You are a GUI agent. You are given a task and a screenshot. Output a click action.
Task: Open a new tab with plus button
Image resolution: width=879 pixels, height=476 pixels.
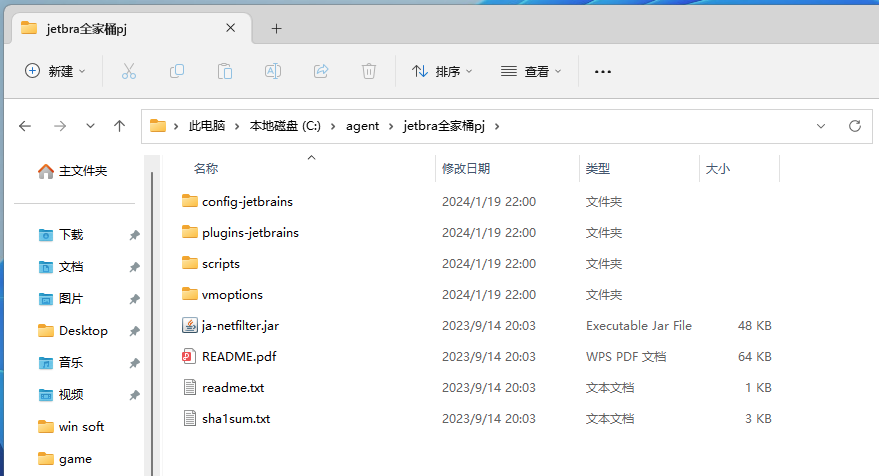pyautogui.click(x=276, y=29)
